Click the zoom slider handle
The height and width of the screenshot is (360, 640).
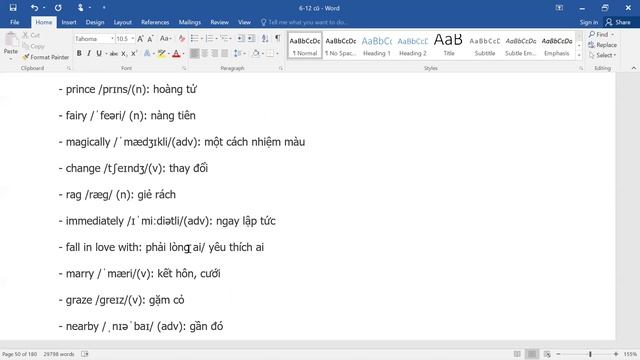[590, 354]
